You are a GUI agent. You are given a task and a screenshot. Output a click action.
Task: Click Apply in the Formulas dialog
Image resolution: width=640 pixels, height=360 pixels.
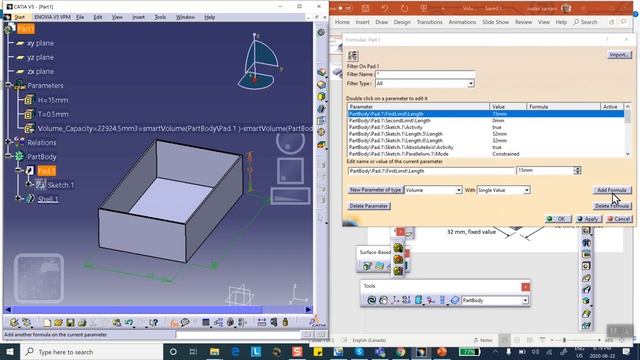pyautogui.click(x=588, y=219)
